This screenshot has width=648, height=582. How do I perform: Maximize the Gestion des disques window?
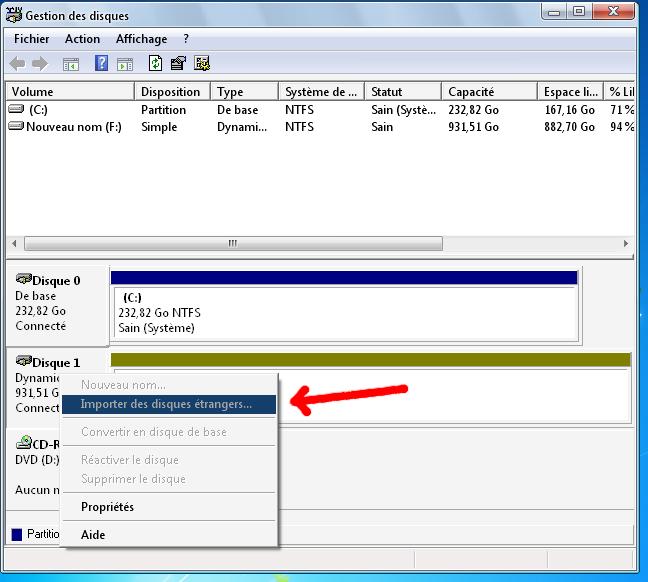pyautogui.click(x=579, y=12)
